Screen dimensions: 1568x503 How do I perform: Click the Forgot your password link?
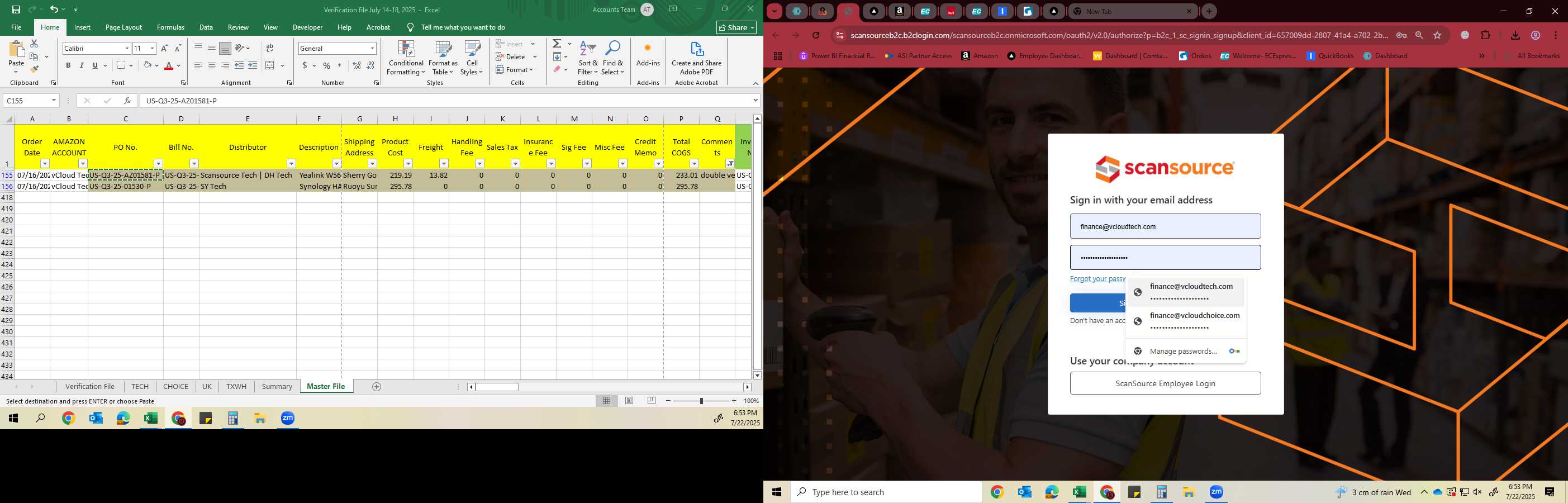[1097, 279]
